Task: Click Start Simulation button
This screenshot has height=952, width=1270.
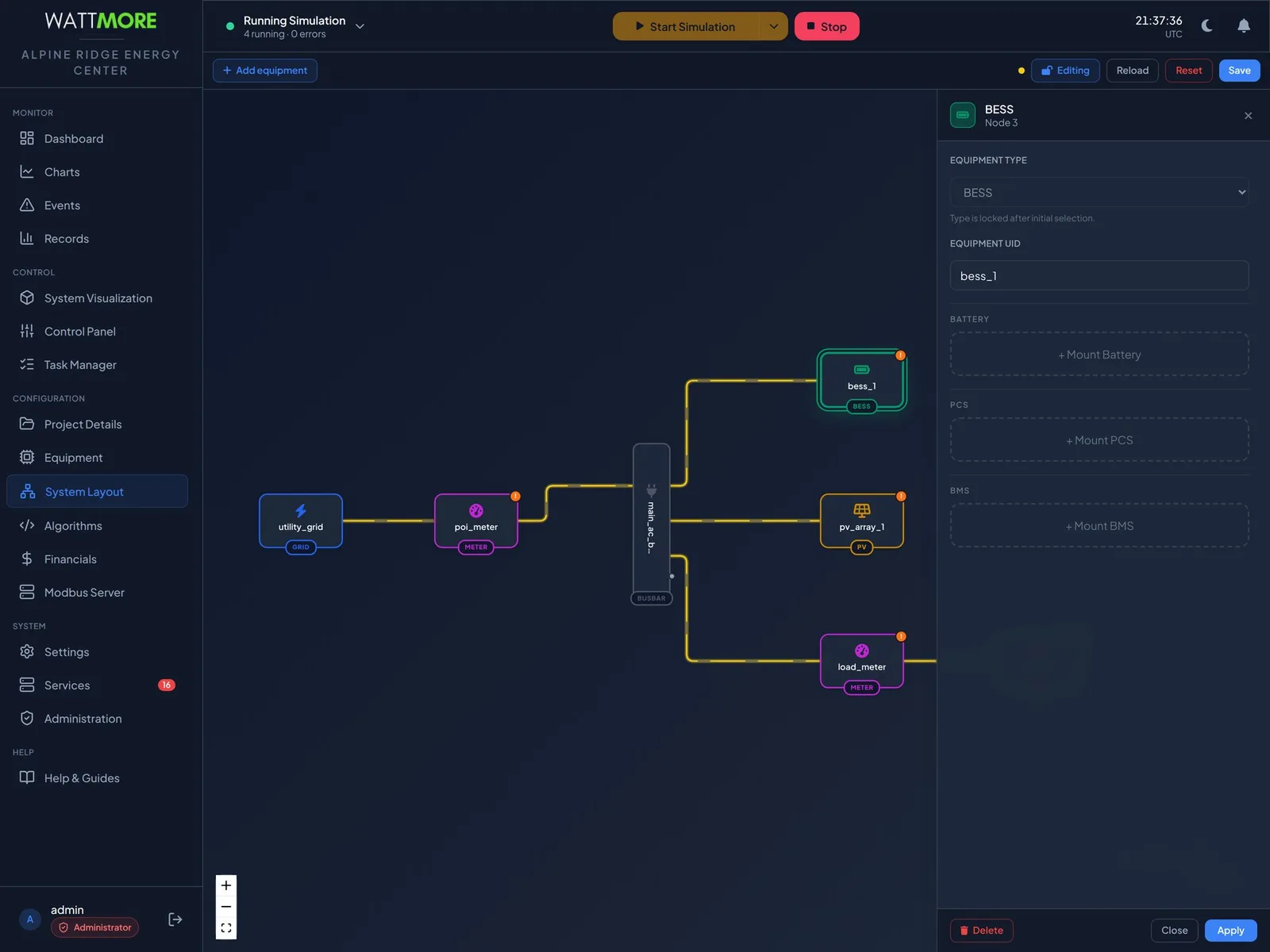Action: (x=686, y=26)
